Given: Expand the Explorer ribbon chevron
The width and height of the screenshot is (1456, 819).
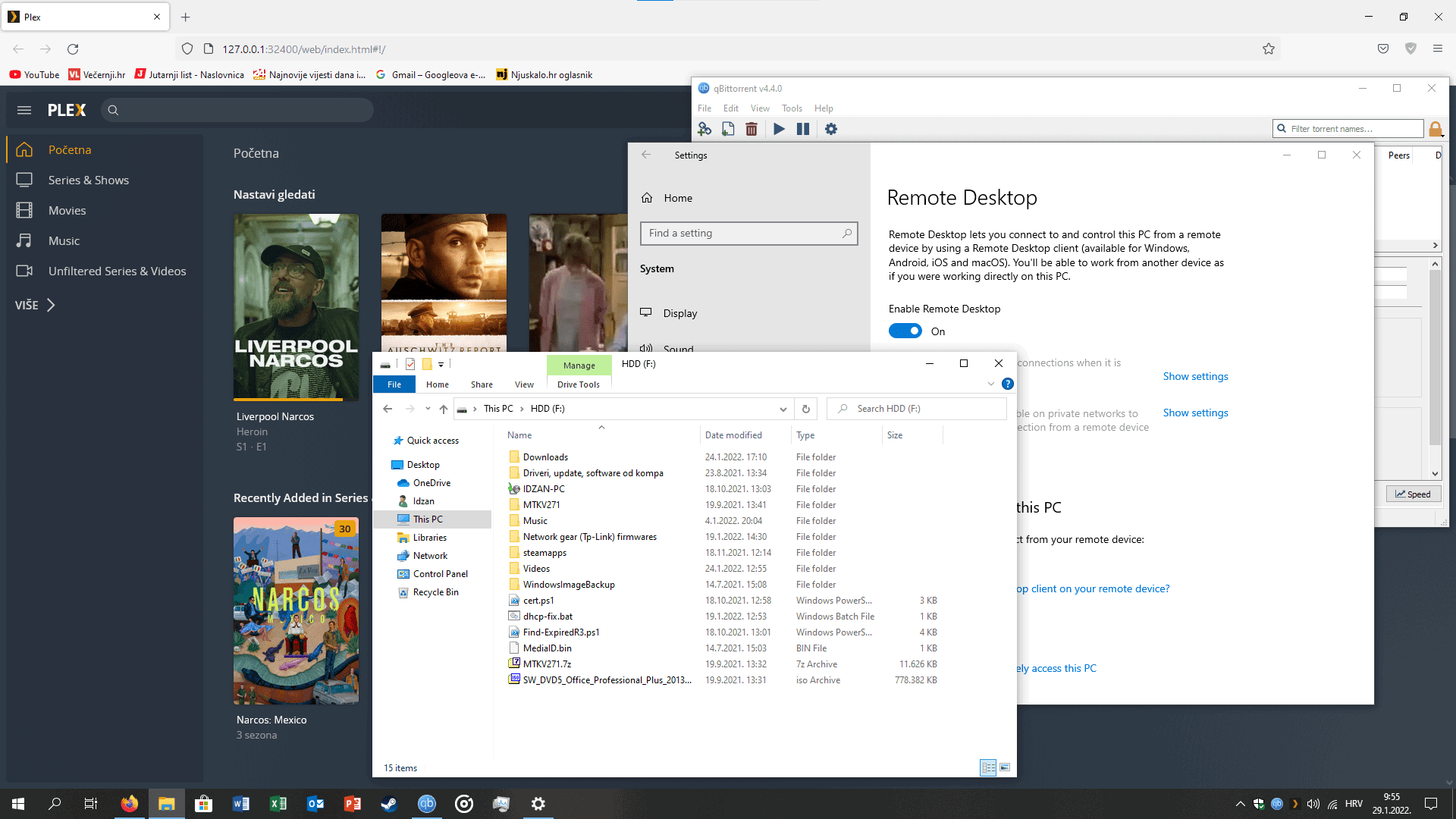Looking at the screenshot, I should (x=990, y=384).
